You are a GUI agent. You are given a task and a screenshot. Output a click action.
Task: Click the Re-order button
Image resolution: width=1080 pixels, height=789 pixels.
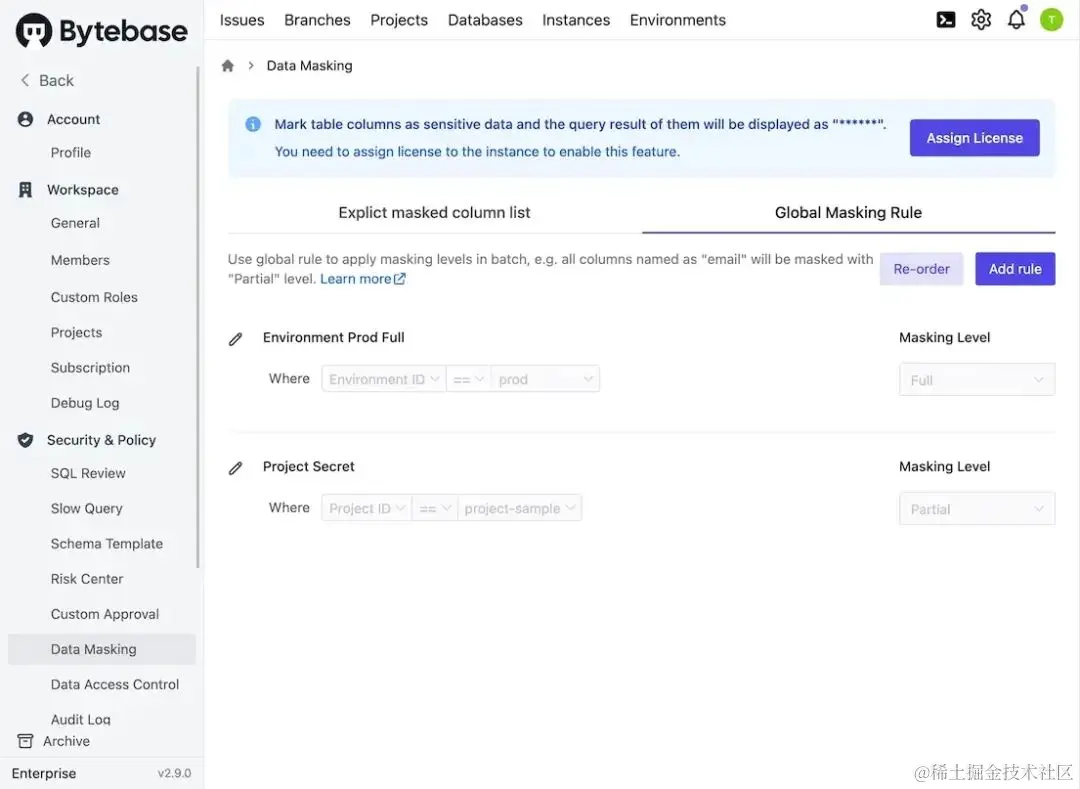pyautogui.click(x=921, y=269)
